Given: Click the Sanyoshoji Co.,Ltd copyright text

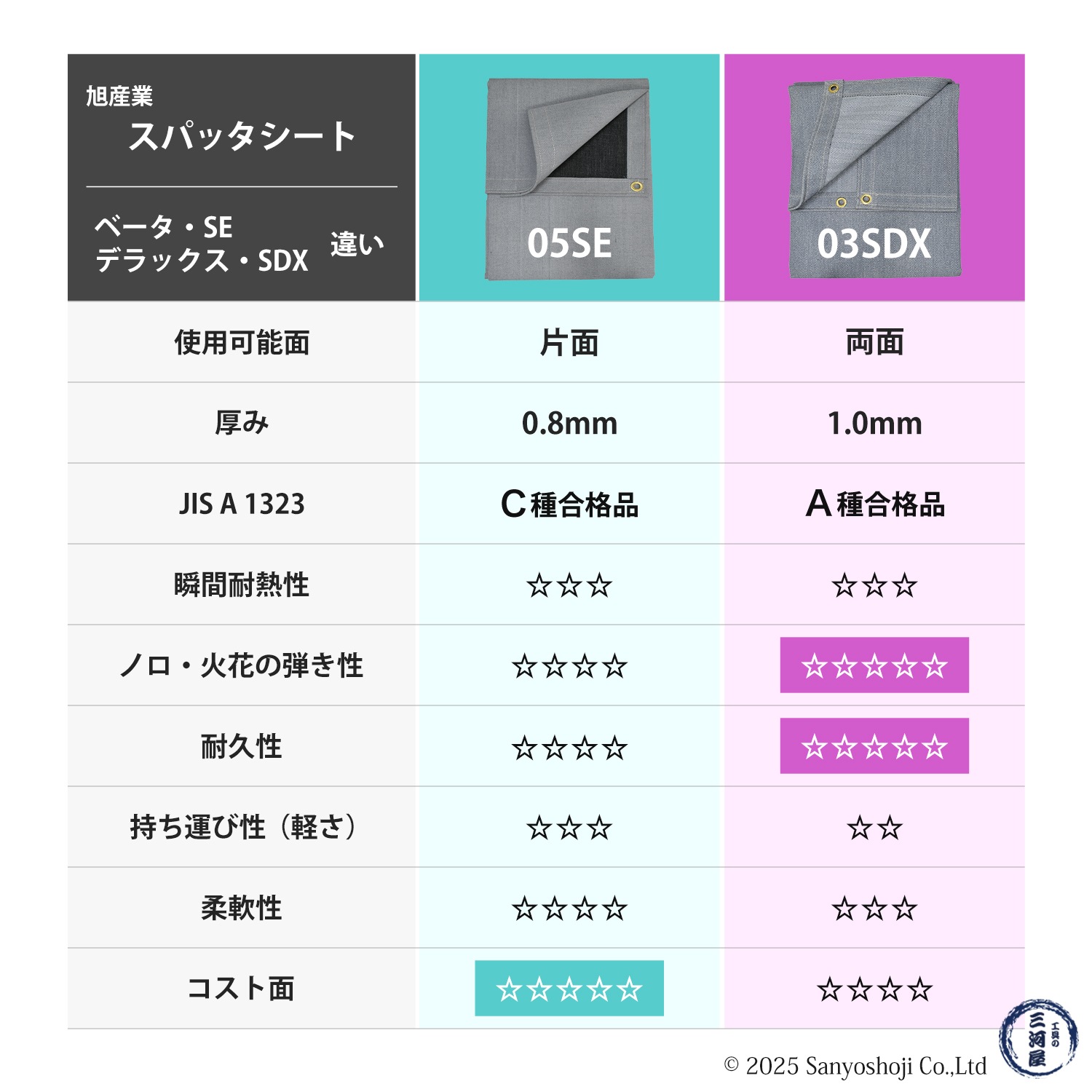Looking at the screenshot, I should 855,1067.
